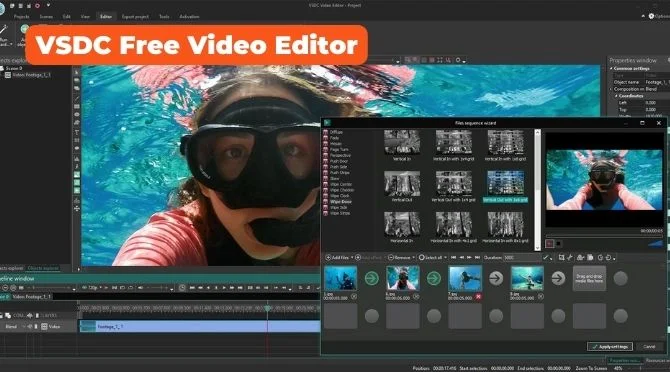Apply duration with the checkmark icon
The height and width of the screenshot is (372, 670).
click(545, 258)
